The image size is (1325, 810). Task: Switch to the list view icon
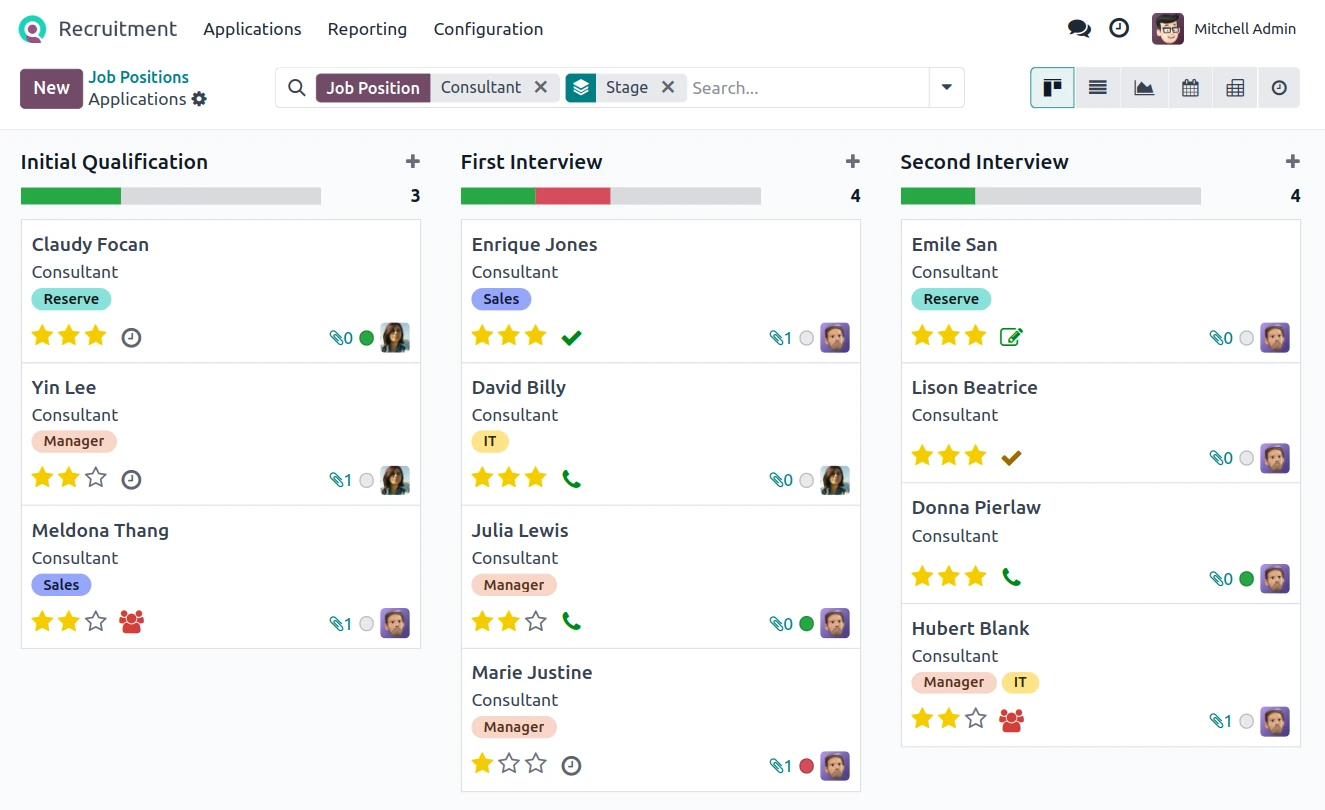pos(1097,88)
